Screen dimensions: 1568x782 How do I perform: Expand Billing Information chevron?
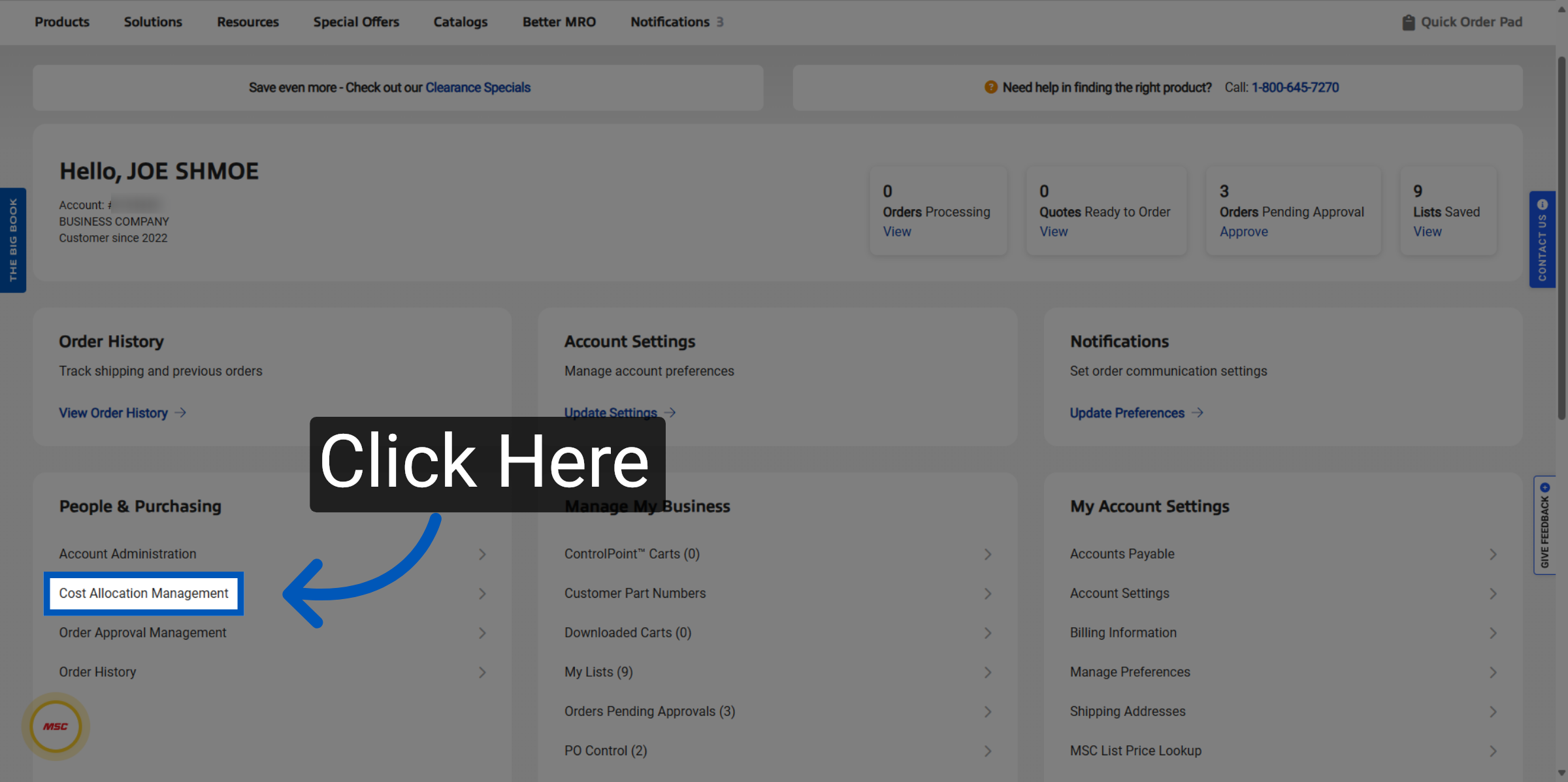point(1493,633)
